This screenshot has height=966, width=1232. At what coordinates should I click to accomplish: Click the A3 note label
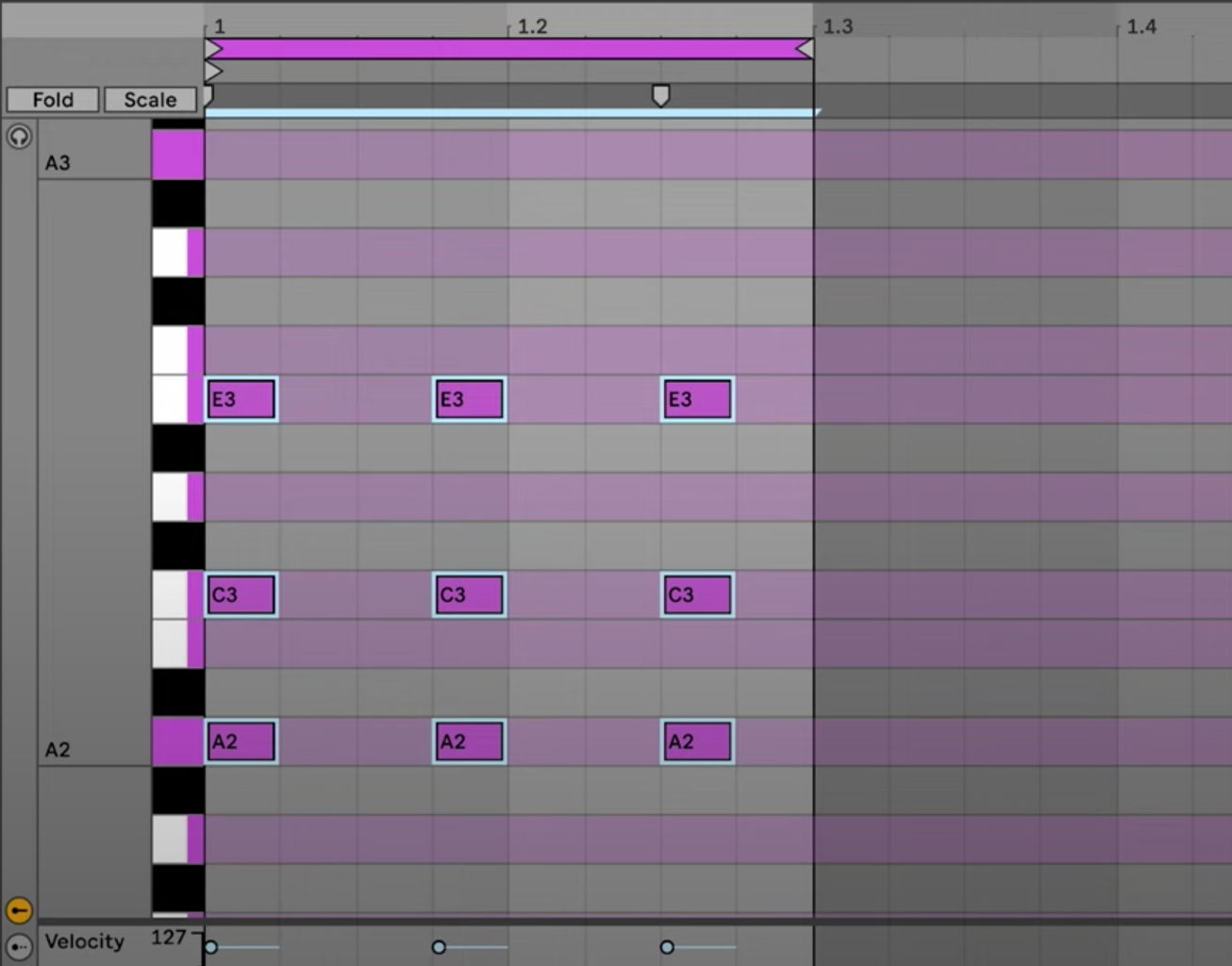click(58, 163)
